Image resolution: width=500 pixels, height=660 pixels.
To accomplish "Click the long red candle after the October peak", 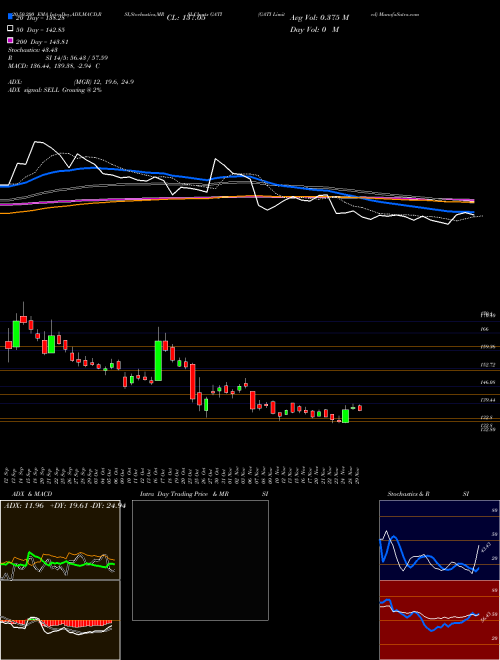I will (x=193, y=381).
